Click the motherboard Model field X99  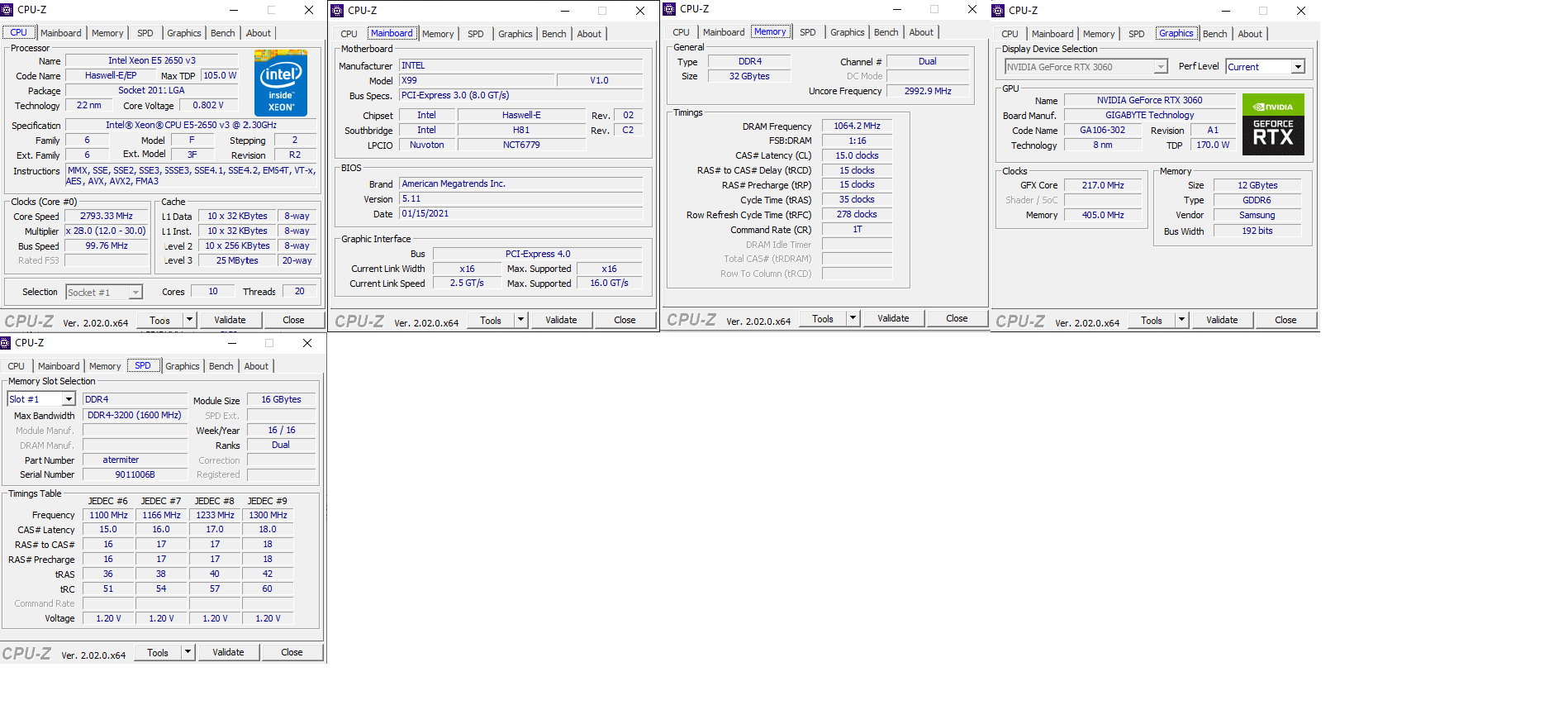click(x=477, y=80)
